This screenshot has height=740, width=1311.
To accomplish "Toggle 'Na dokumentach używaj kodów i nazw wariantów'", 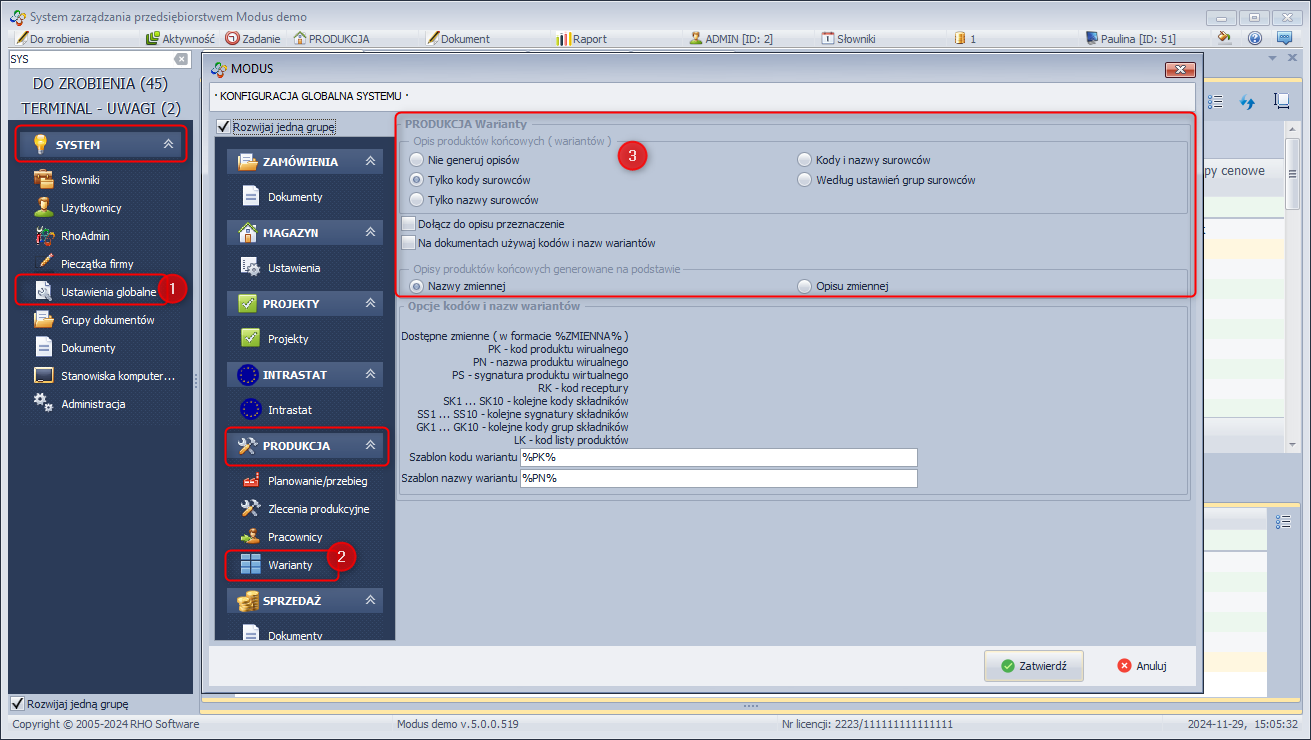I will (x=408, y=243).
